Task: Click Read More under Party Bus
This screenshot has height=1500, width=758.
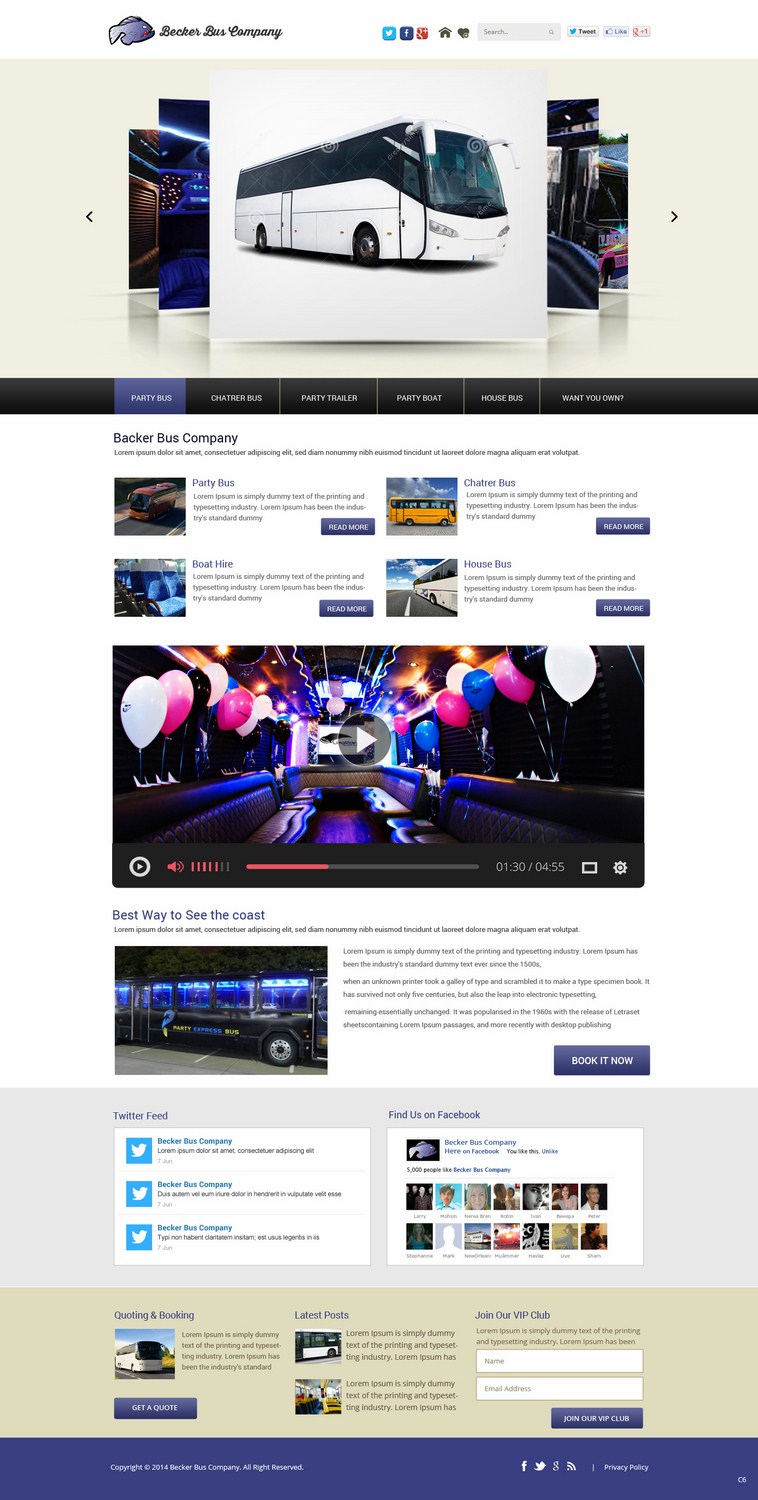Action: pos(347,527)
